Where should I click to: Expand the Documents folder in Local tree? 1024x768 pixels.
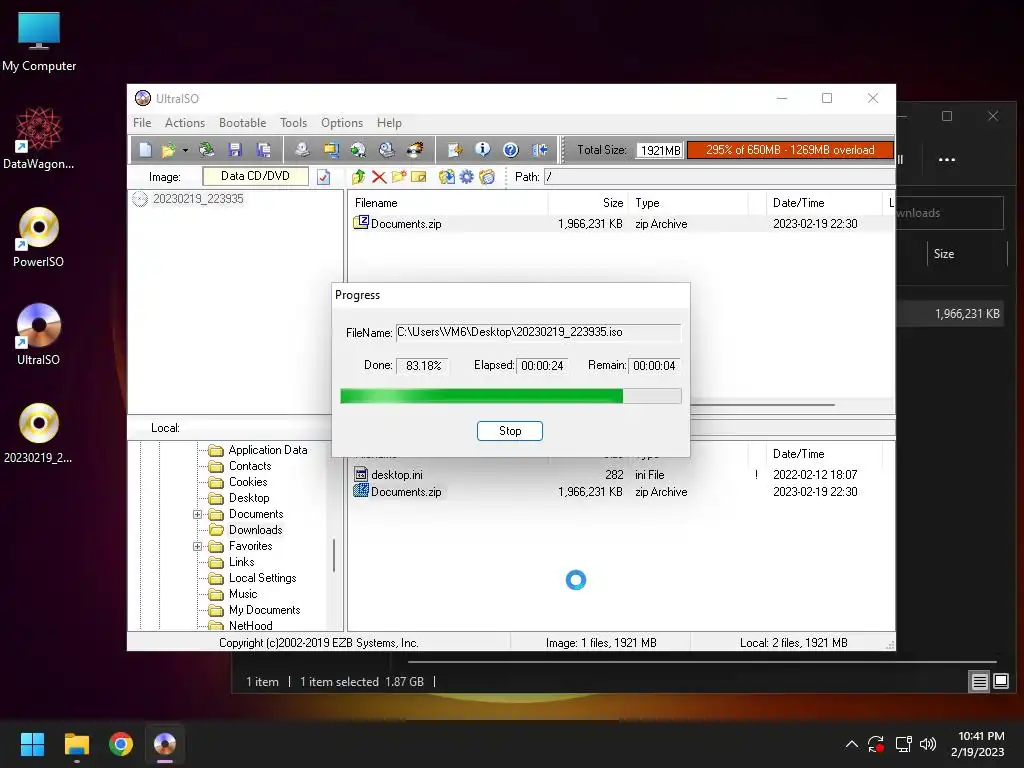pyautogui.click(x=197, y=515)
